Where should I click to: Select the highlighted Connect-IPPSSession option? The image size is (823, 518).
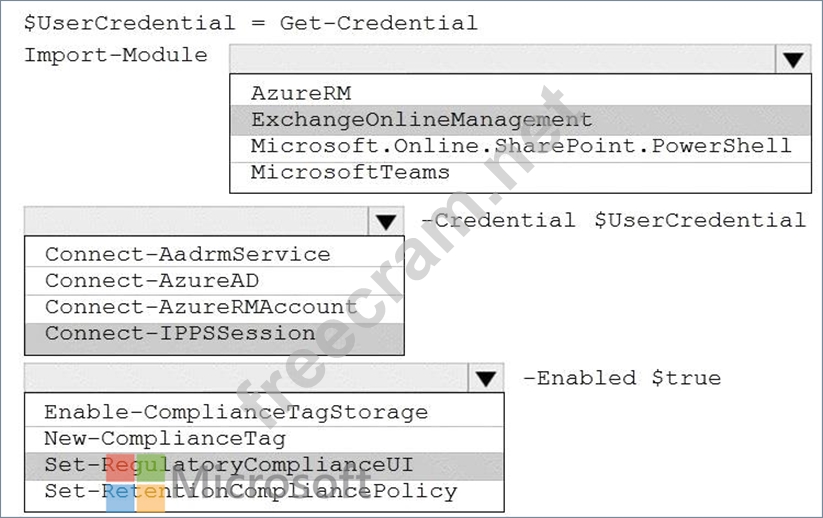[180, 333]
